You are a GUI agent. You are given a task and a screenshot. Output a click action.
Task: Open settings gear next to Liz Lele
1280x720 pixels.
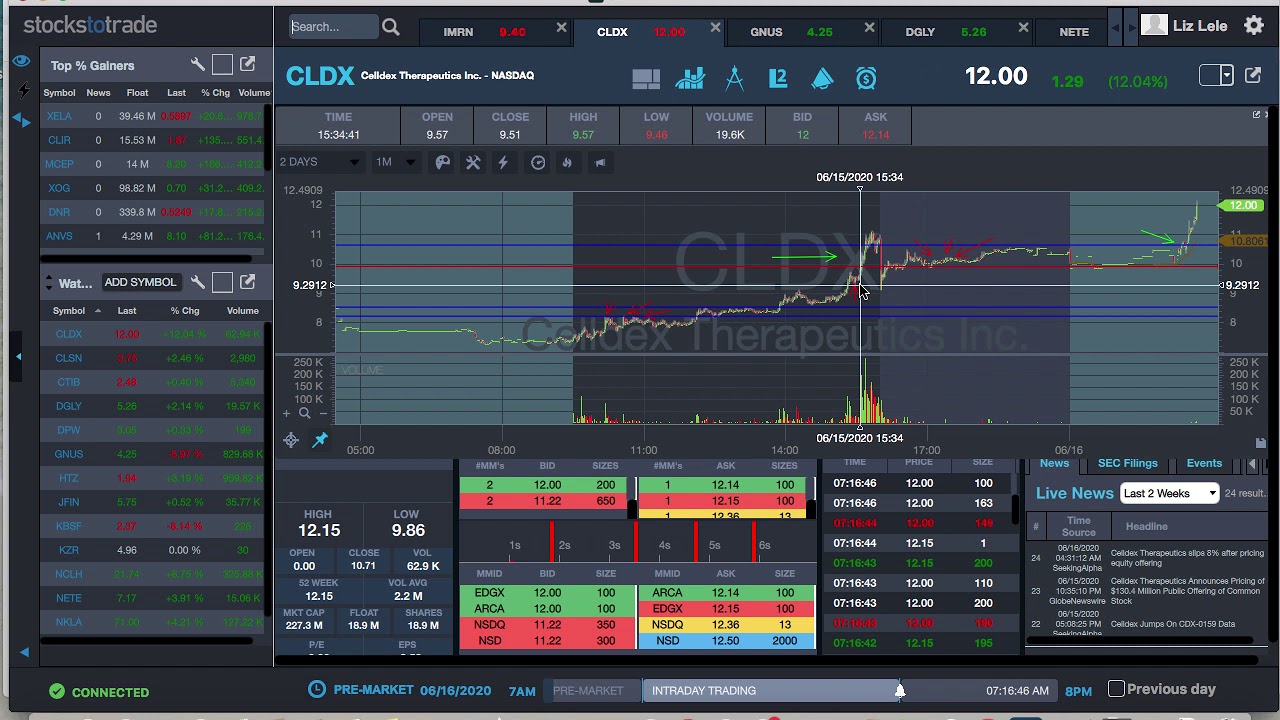(x=1254, y=25)
